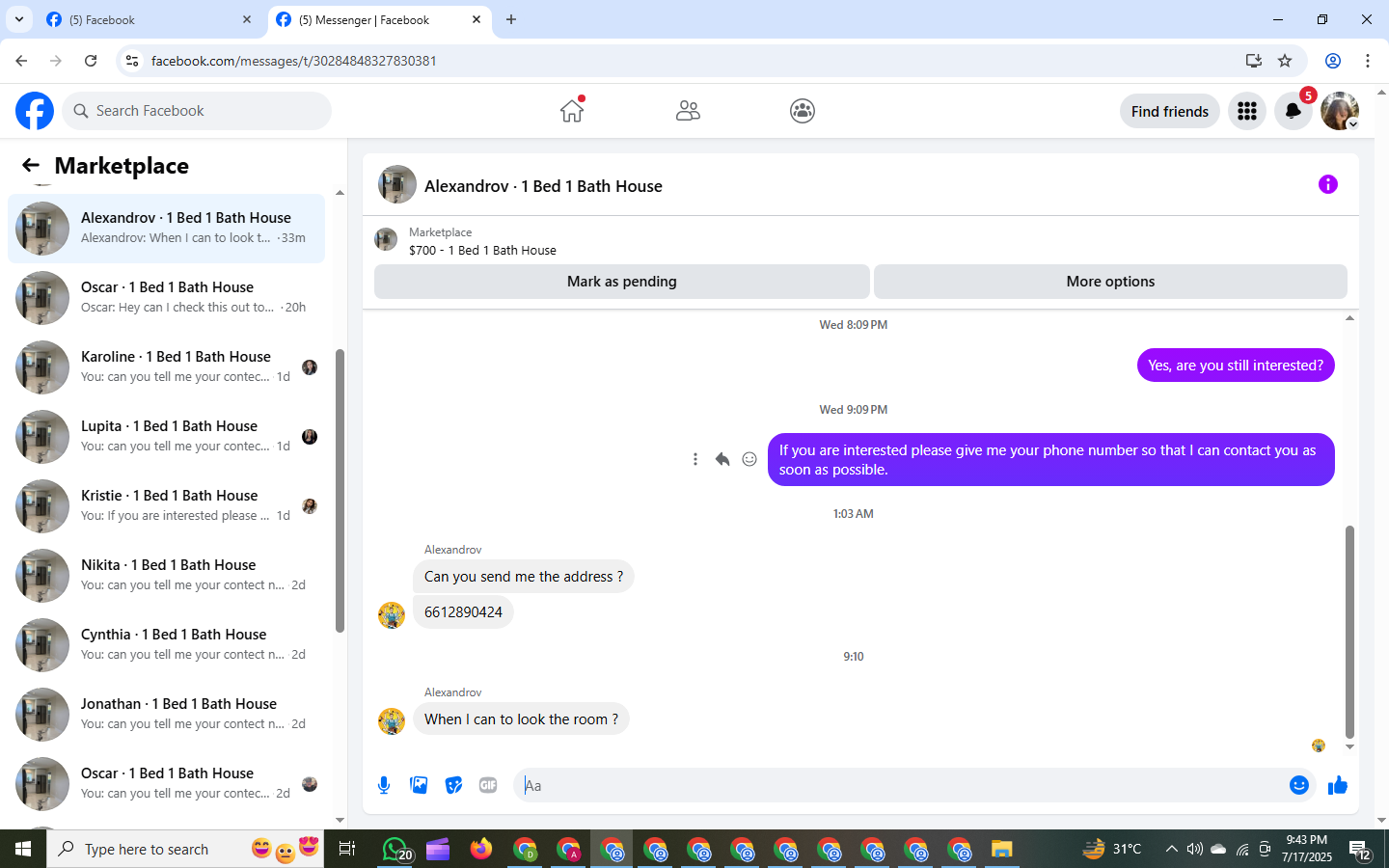Launch Firefox from the taskbar
The height and width of the screenshot is (868, 1389).
(x=480, y=850)
